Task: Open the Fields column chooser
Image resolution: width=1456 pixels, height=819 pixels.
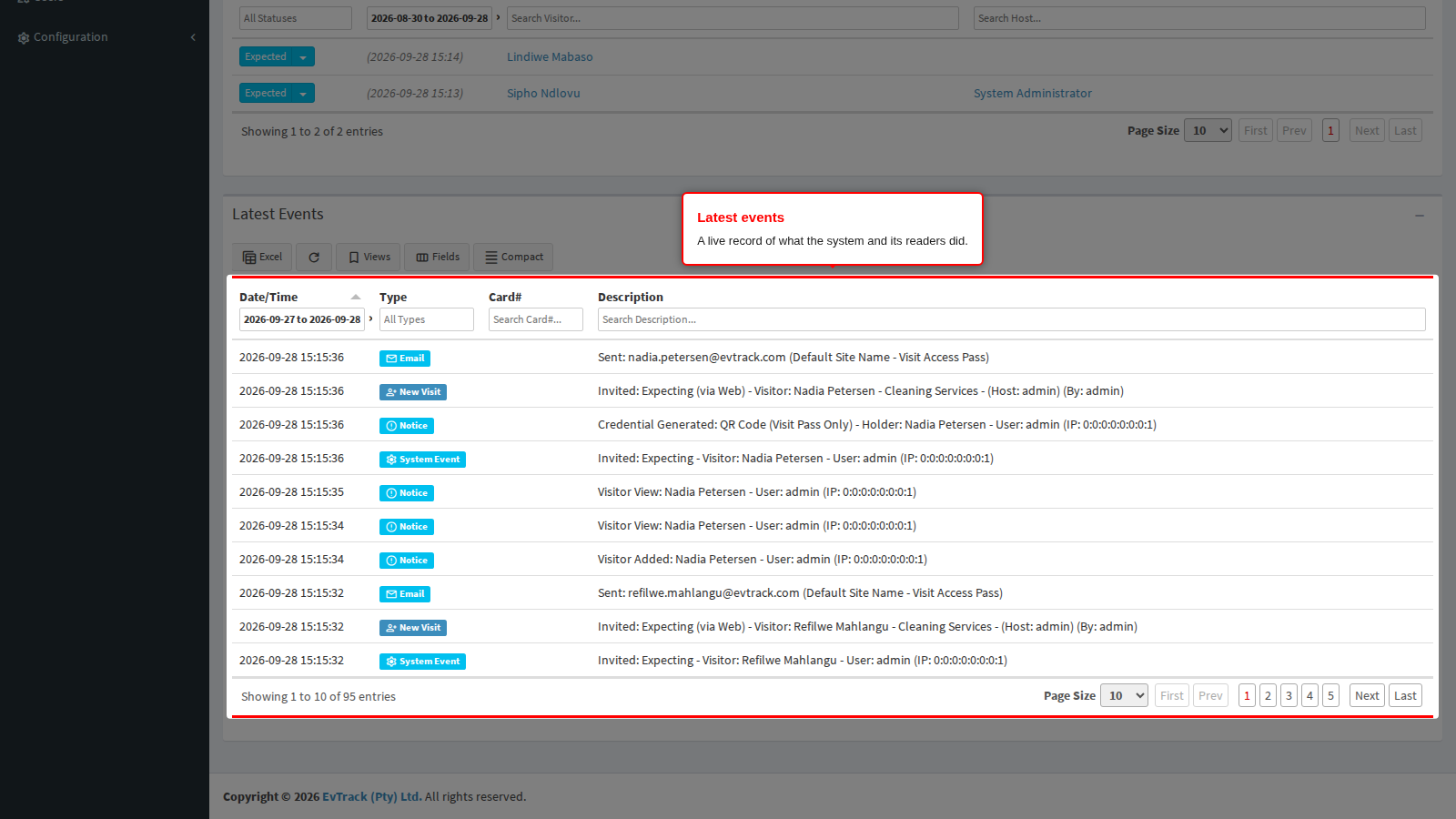Action: tap(438, 257)
